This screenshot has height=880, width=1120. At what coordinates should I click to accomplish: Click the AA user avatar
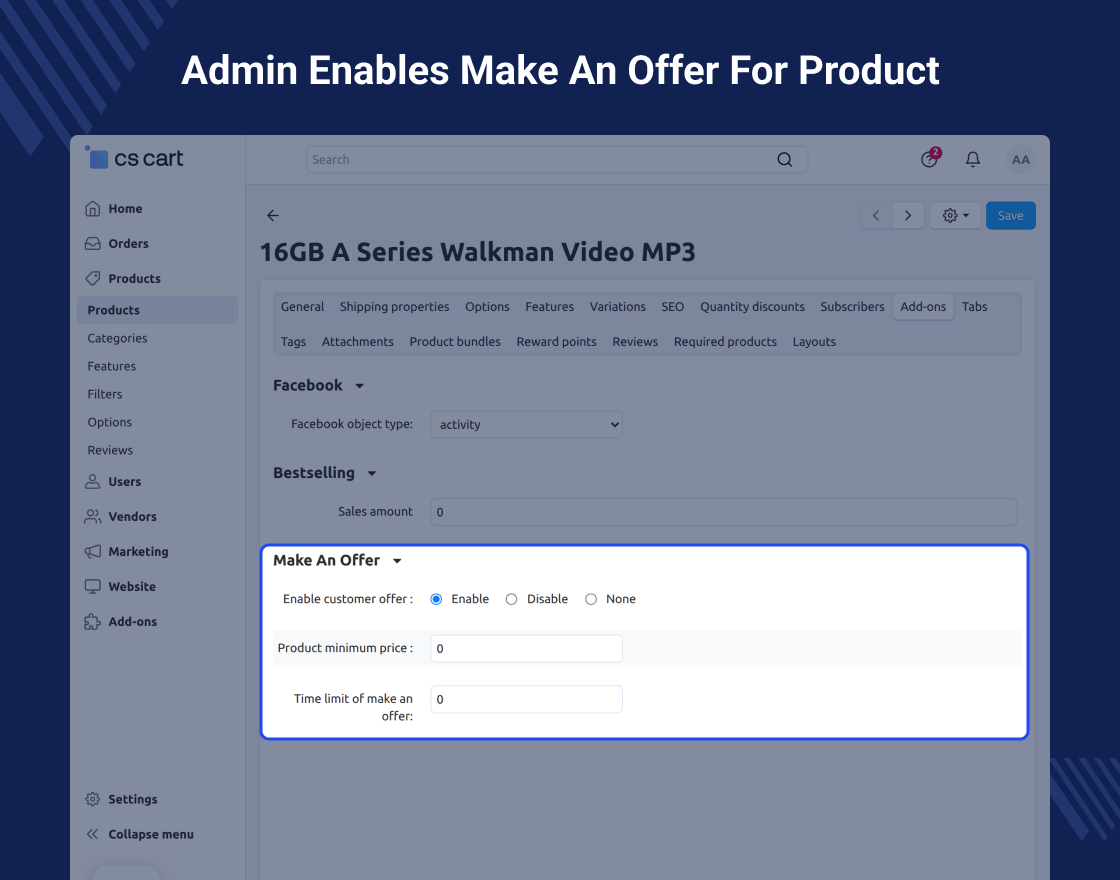1021,159
